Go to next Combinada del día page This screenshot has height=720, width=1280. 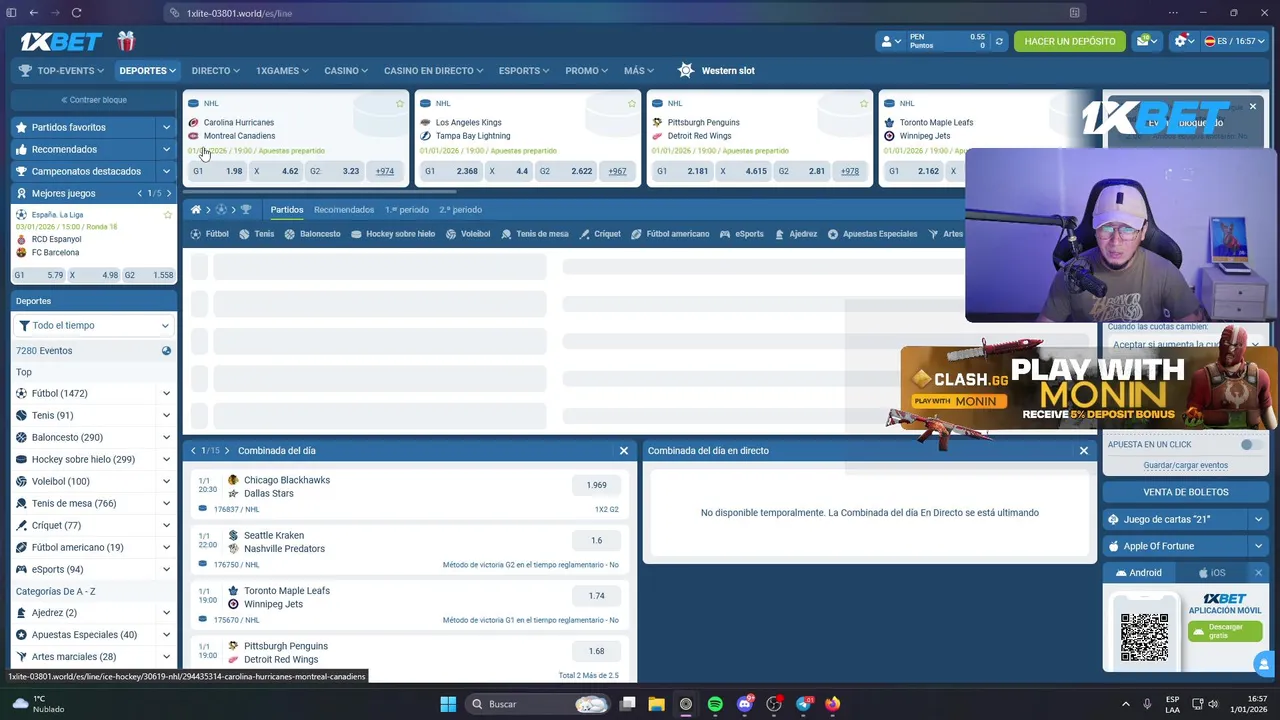227,451
